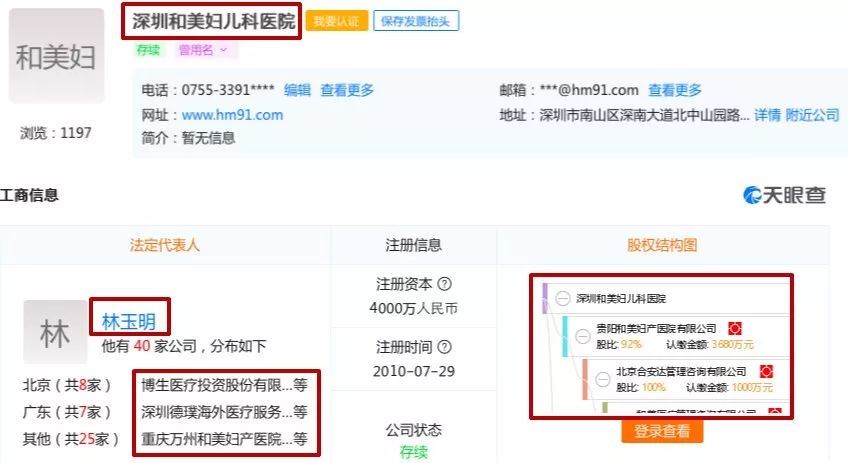
Task: Click 查看更多 beside the phone number
Action: 347,90
